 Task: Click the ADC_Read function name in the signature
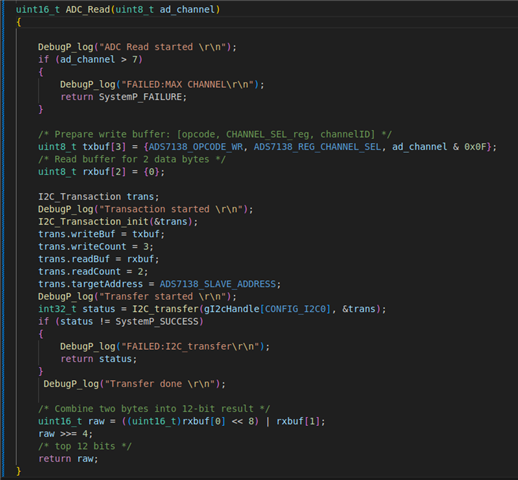[88, 10]
